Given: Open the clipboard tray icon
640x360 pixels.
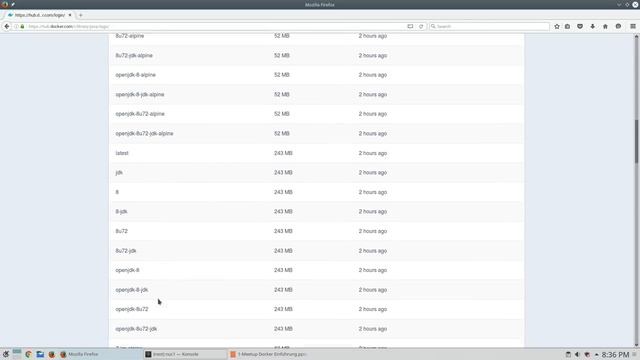Looking at the screenshot, I should click(568, 354).
